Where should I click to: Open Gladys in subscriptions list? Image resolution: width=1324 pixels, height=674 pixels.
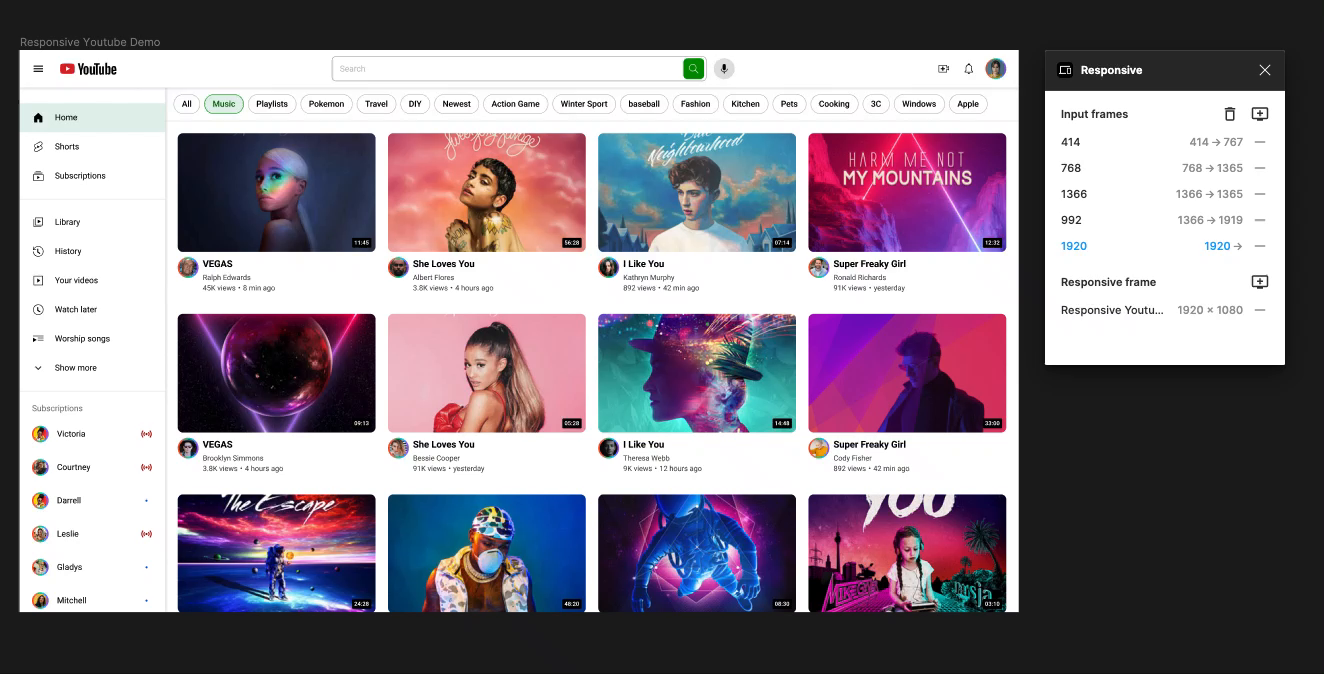[92, 567]
